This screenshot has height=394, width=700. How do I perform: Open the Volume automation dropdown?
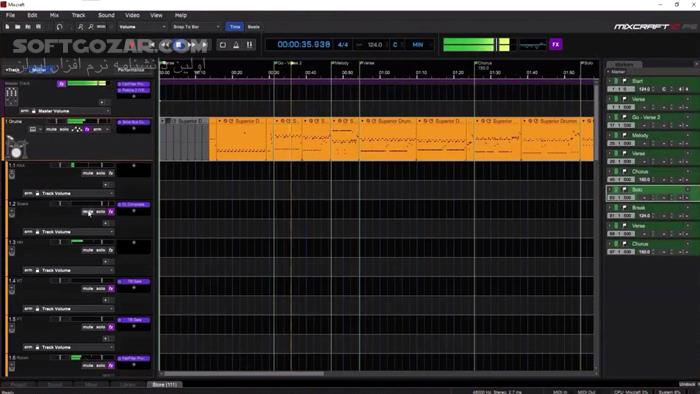(142, 27)
